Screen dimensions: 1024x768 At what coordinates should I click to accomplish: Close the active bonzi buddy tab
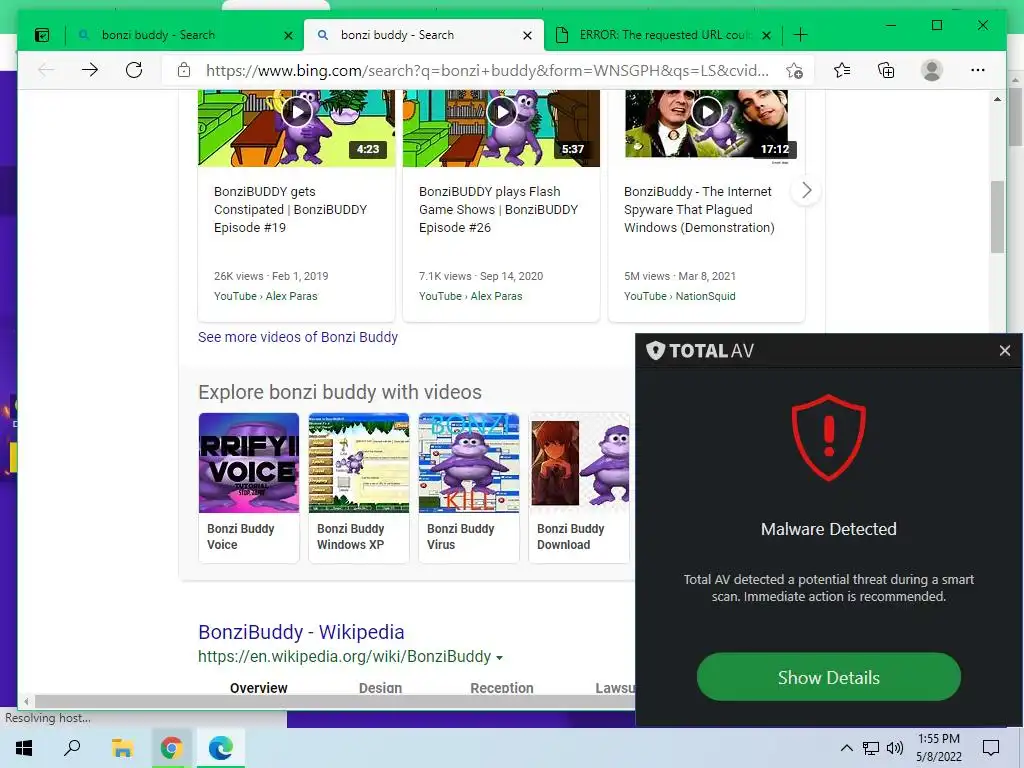pyautogui.click(x=527, y=35)
